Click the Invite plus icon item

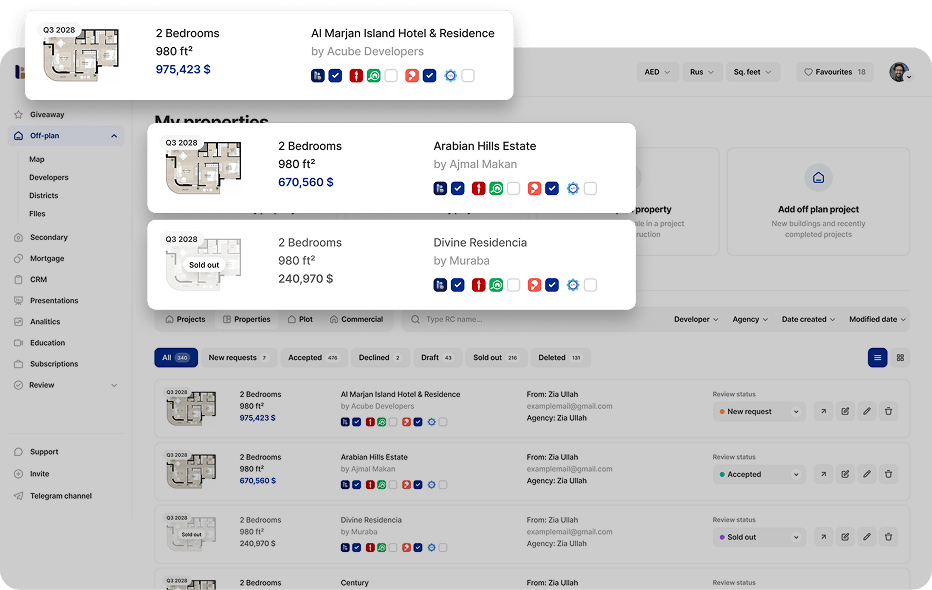tap(18, 474)
